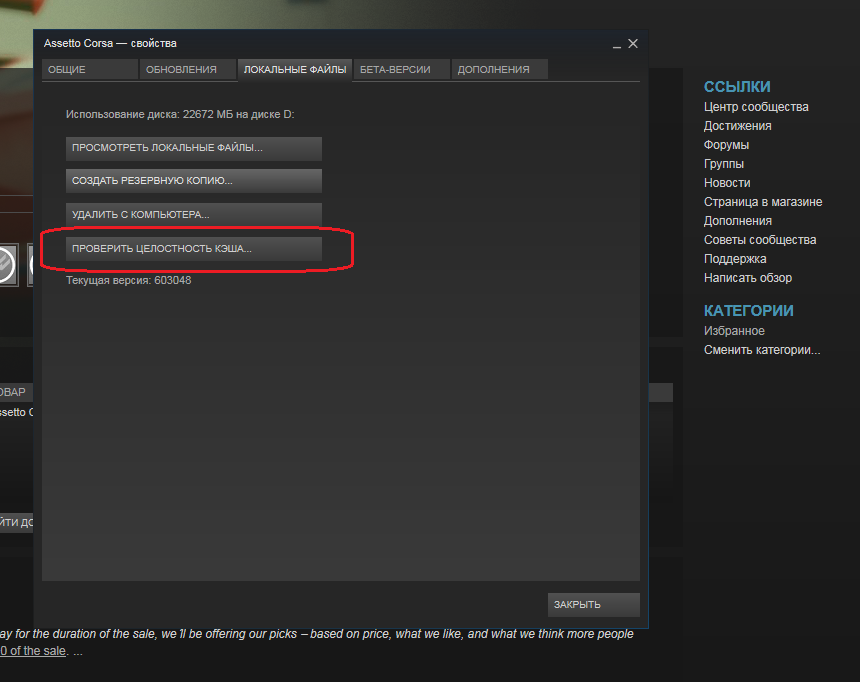Minimize the properties dialog window
Image resolution: width=860 pixels, height=682 pixels.
click(x=614, y=45)
